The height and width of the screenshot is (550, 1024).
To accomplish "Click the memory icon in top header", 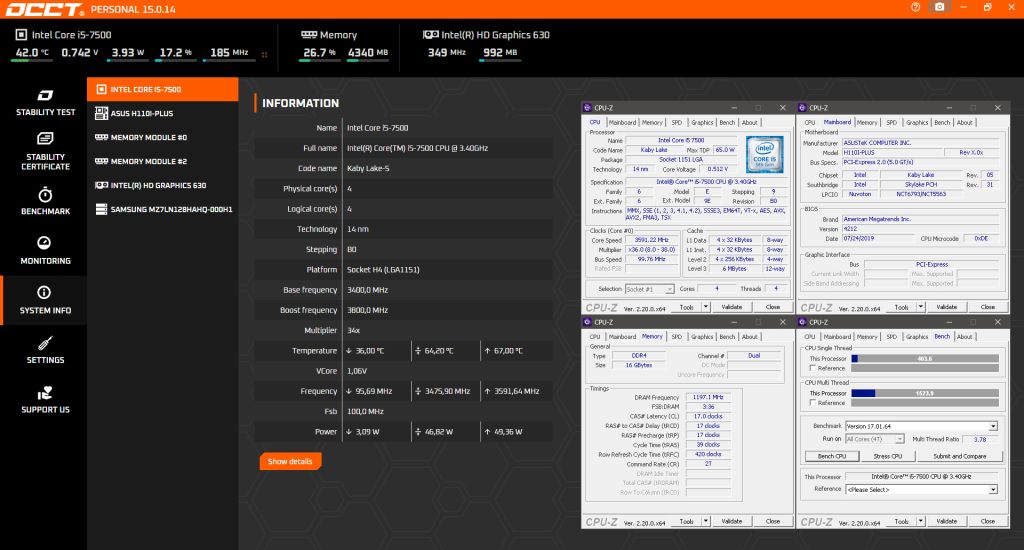I will pos(309,35).
